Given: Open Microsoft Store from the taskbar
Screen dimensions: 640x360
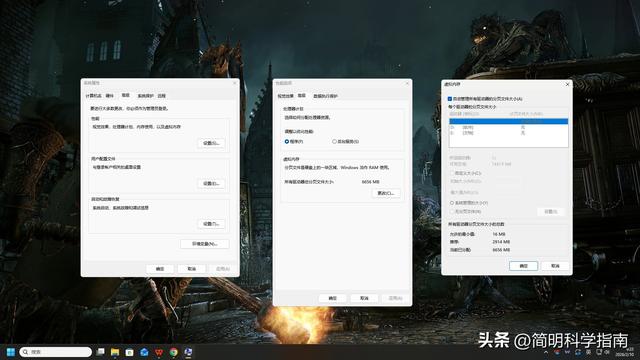Looking at the screenshot, I should pos(129,352).
